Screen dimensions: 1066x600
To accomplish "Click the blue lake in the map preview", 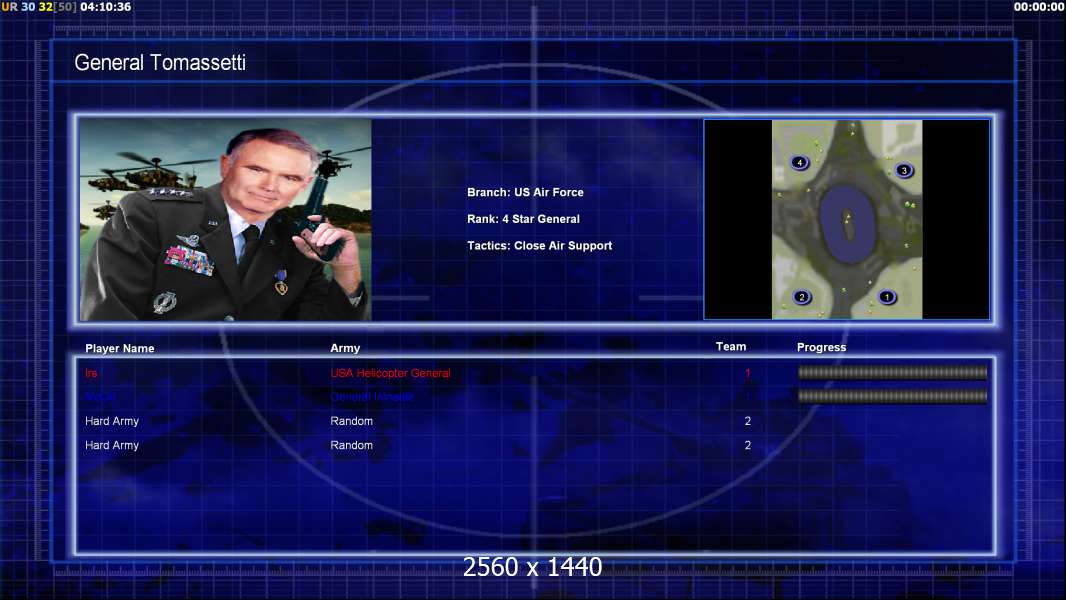I will click(x=846, y=224).
